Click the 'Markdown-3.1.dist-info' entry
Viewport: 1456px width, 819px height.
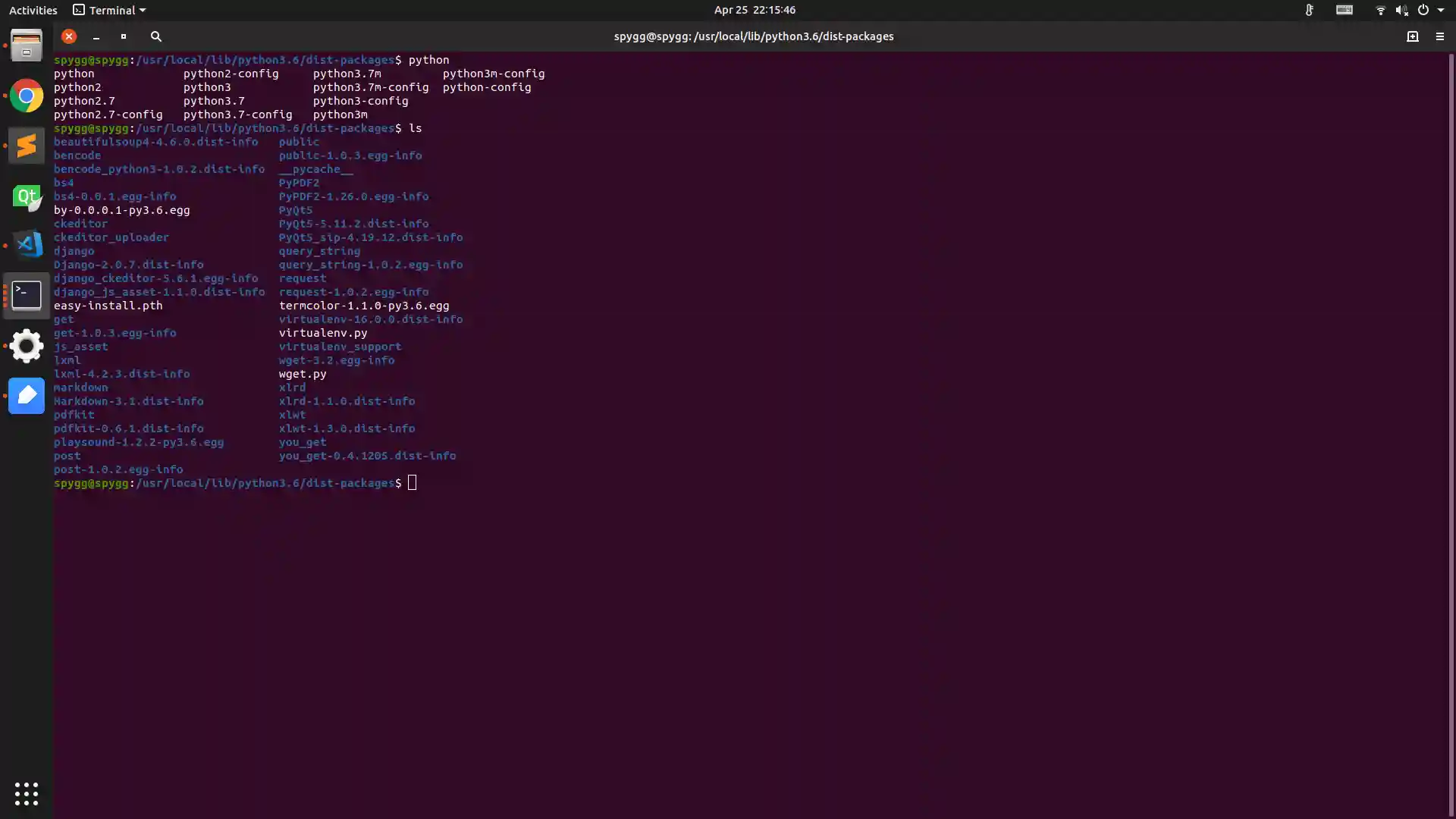pos(129,401)
